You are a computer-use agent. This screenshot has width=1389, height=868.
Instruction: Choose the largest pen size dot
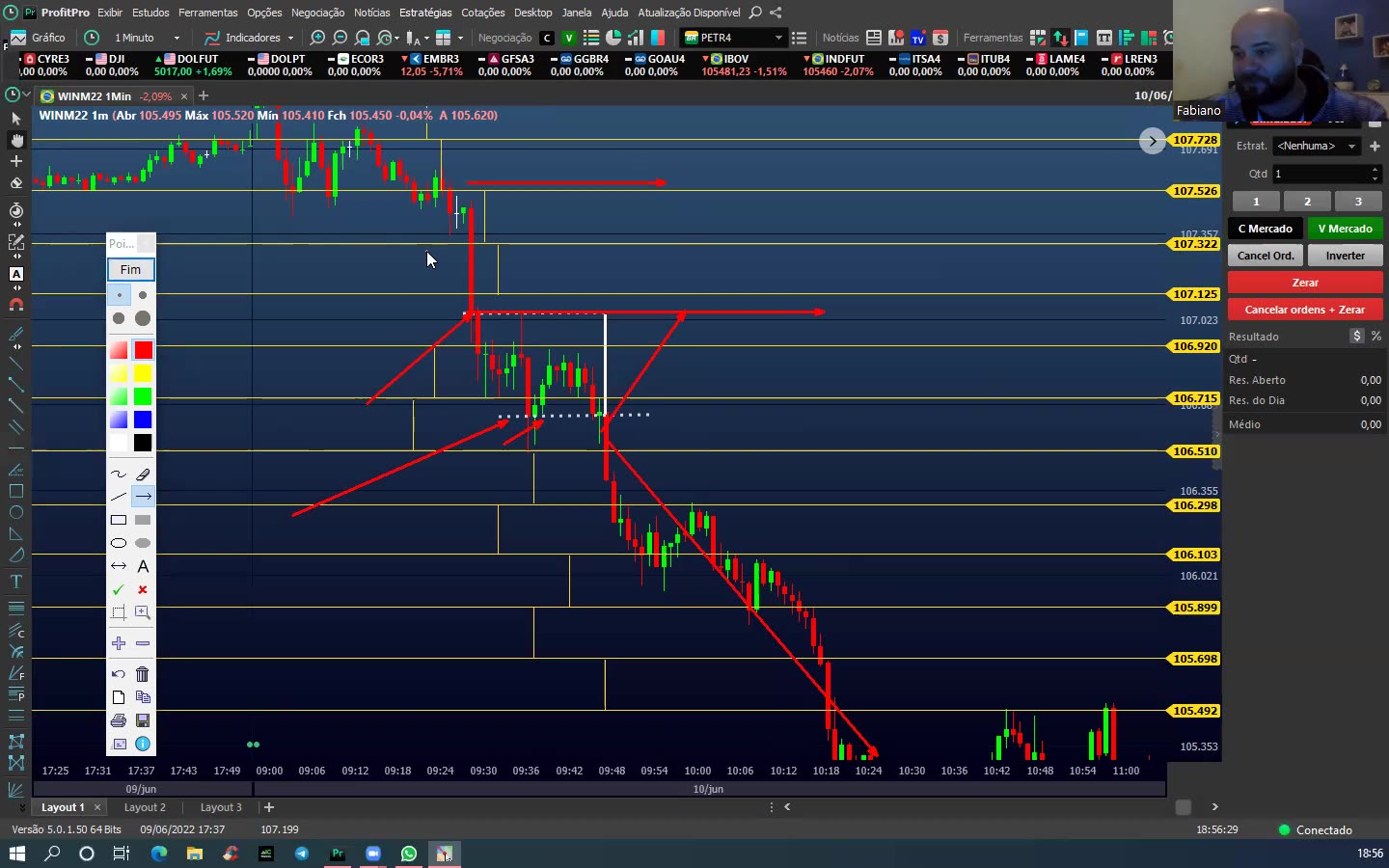point(143,318)
